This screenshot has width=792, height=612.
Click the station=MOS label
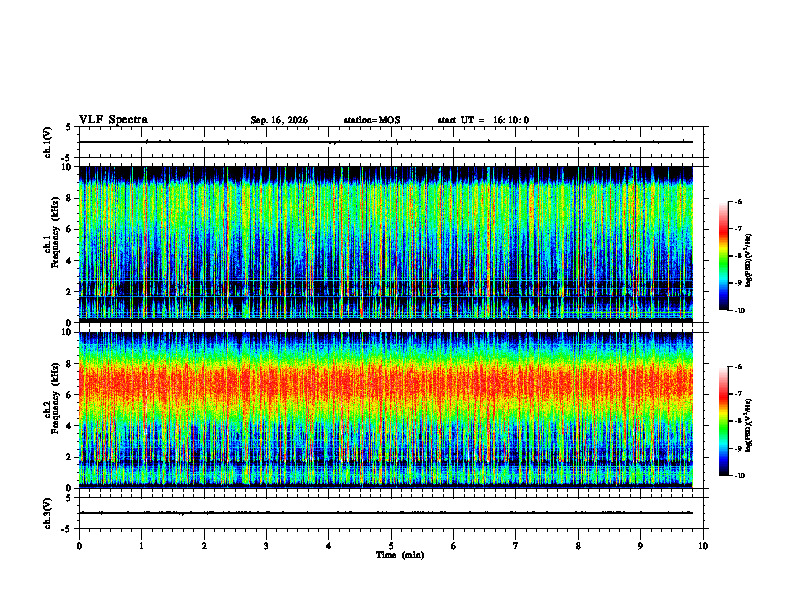(x=372, y=120)
